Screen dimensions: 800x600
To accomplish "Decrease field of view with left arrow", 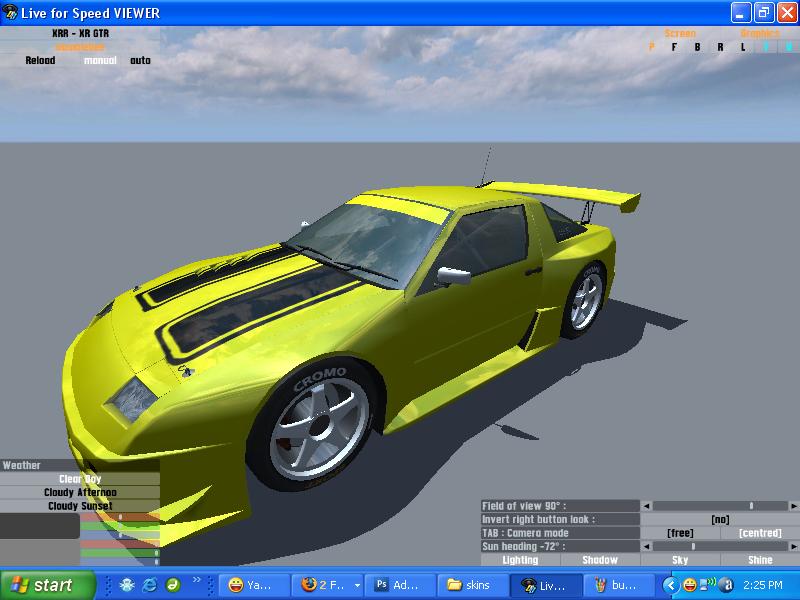I will click(x=646, y=506).
